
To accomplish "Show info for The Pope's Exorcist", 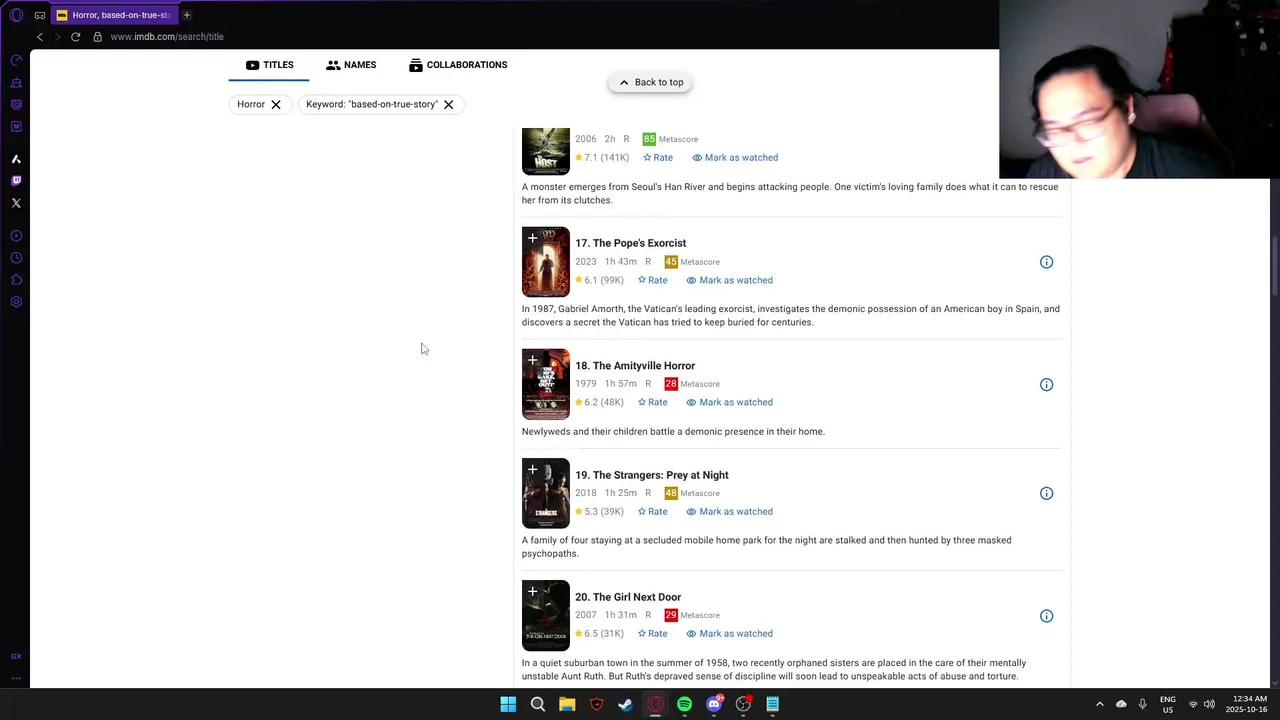I will click(1046, 262).
